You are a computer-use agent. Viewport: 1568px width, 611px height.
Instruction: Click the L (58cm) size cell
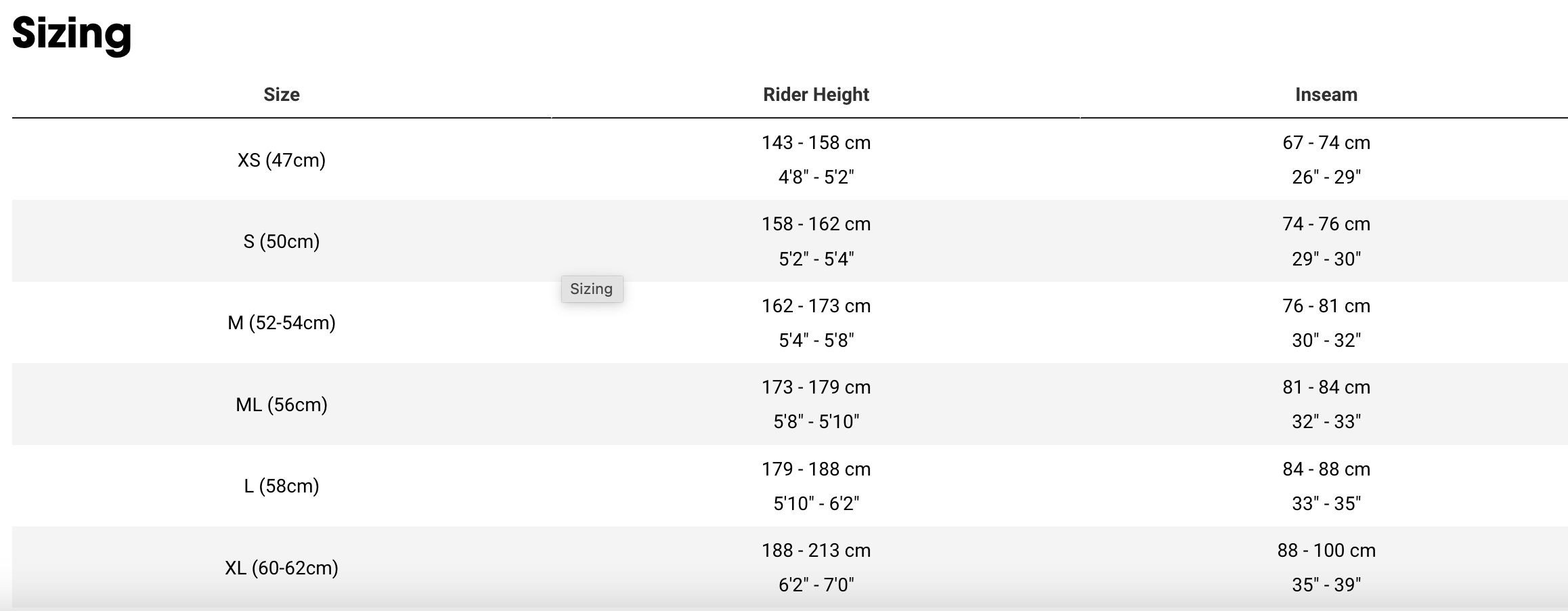pyautogui.click(x=282, y=486)
